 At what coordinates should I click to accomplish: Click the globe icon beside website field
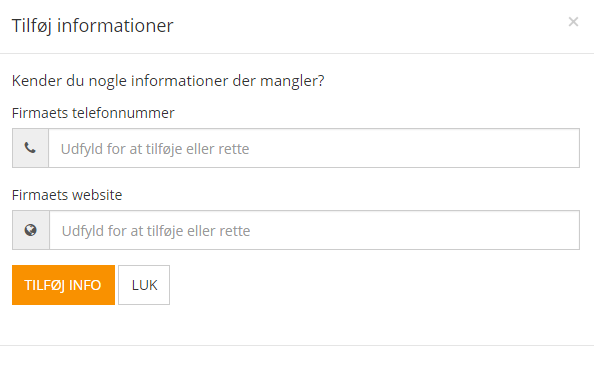click(31, 230)
